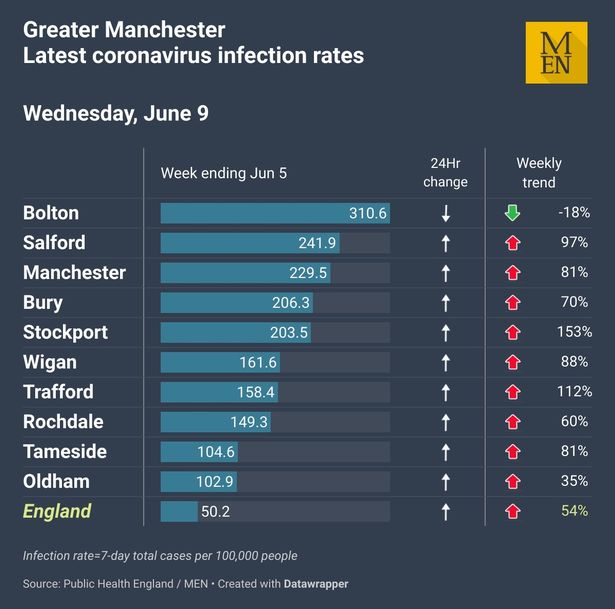The width and height of the screenshot is (615, 609).
Task: Click the highlighted England row label
Action: [x=57, y=511]
